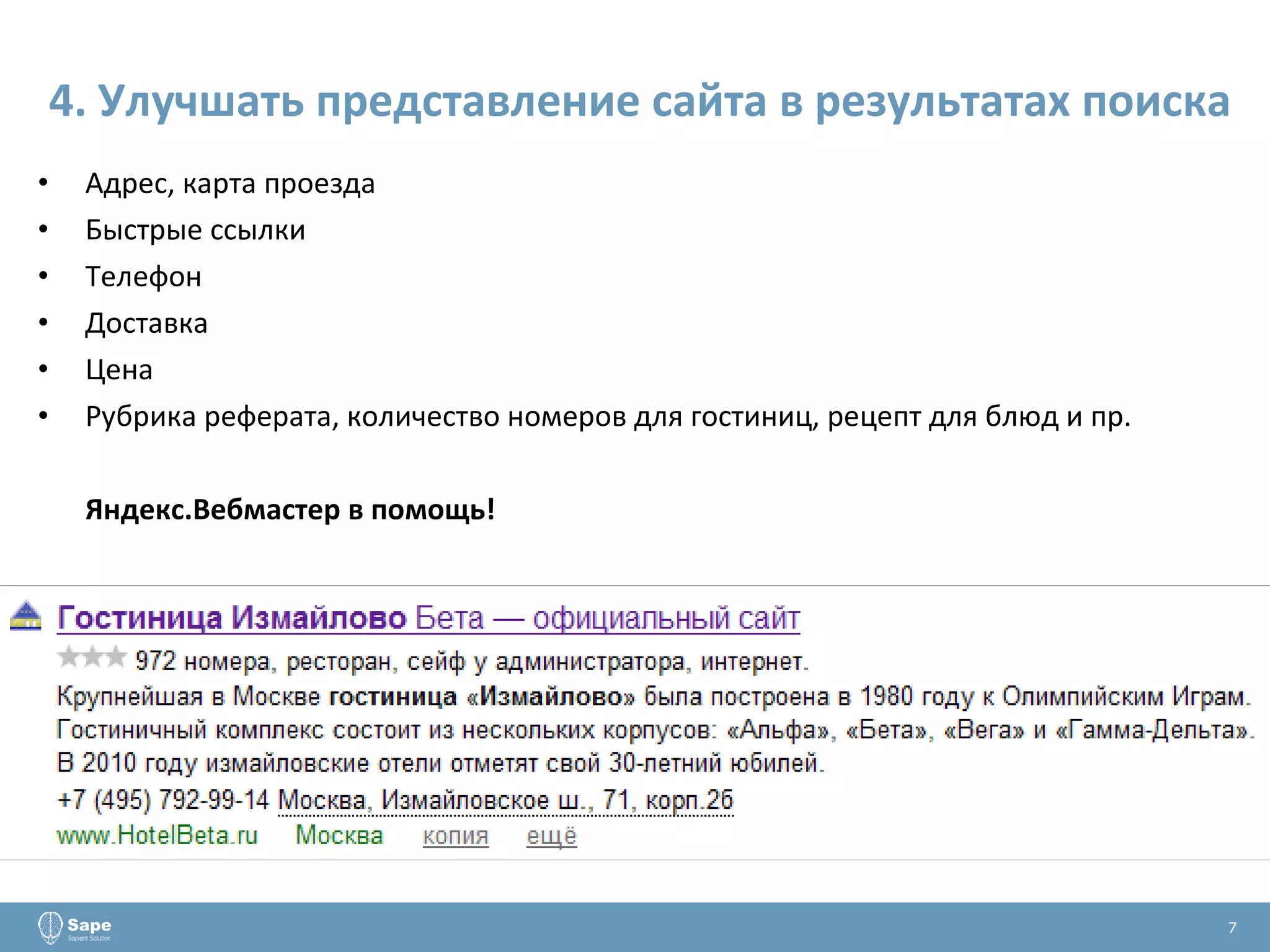
Task: Select the bullet starting with 'Рубрика реферата'
Action: [608, 417]
